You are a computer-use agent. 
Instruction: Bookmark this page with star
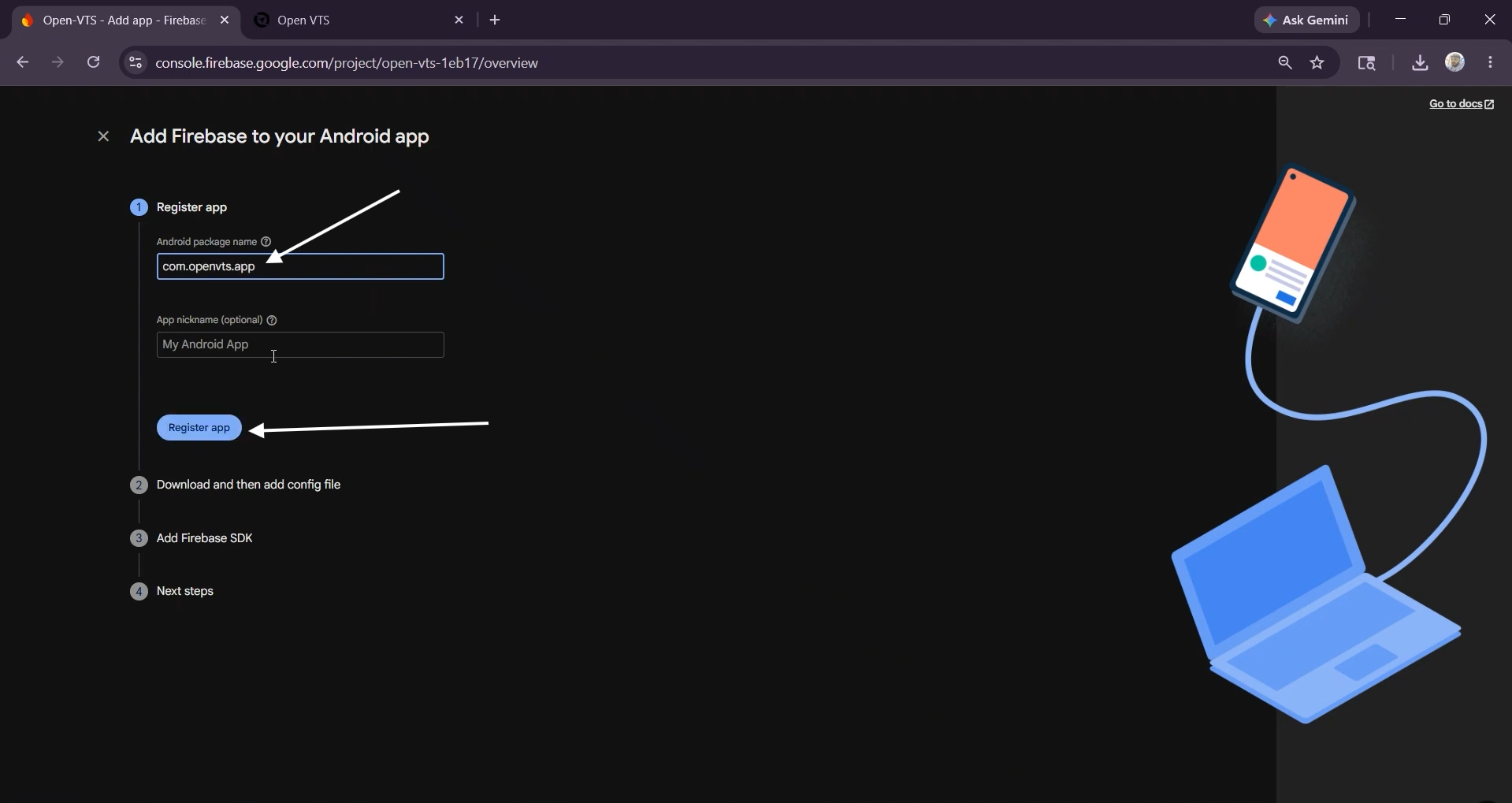[x=1317, y=63]
